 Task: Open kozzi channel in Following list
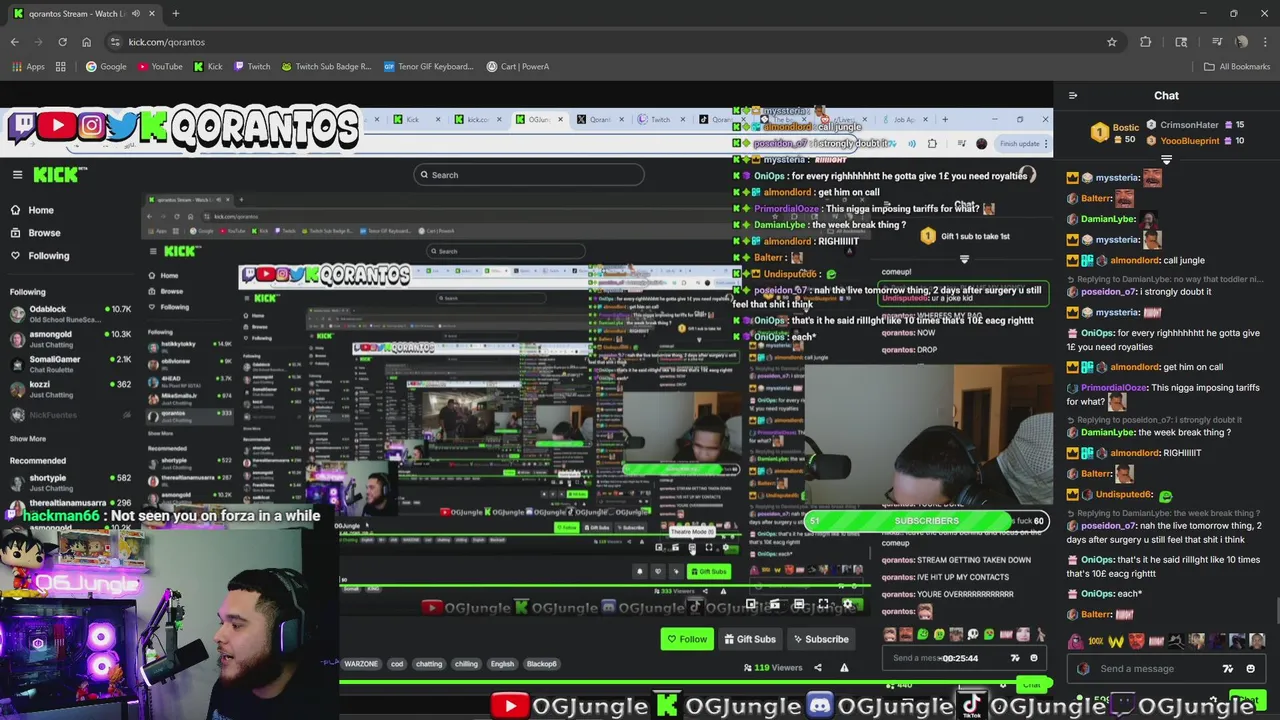point(70,389)
